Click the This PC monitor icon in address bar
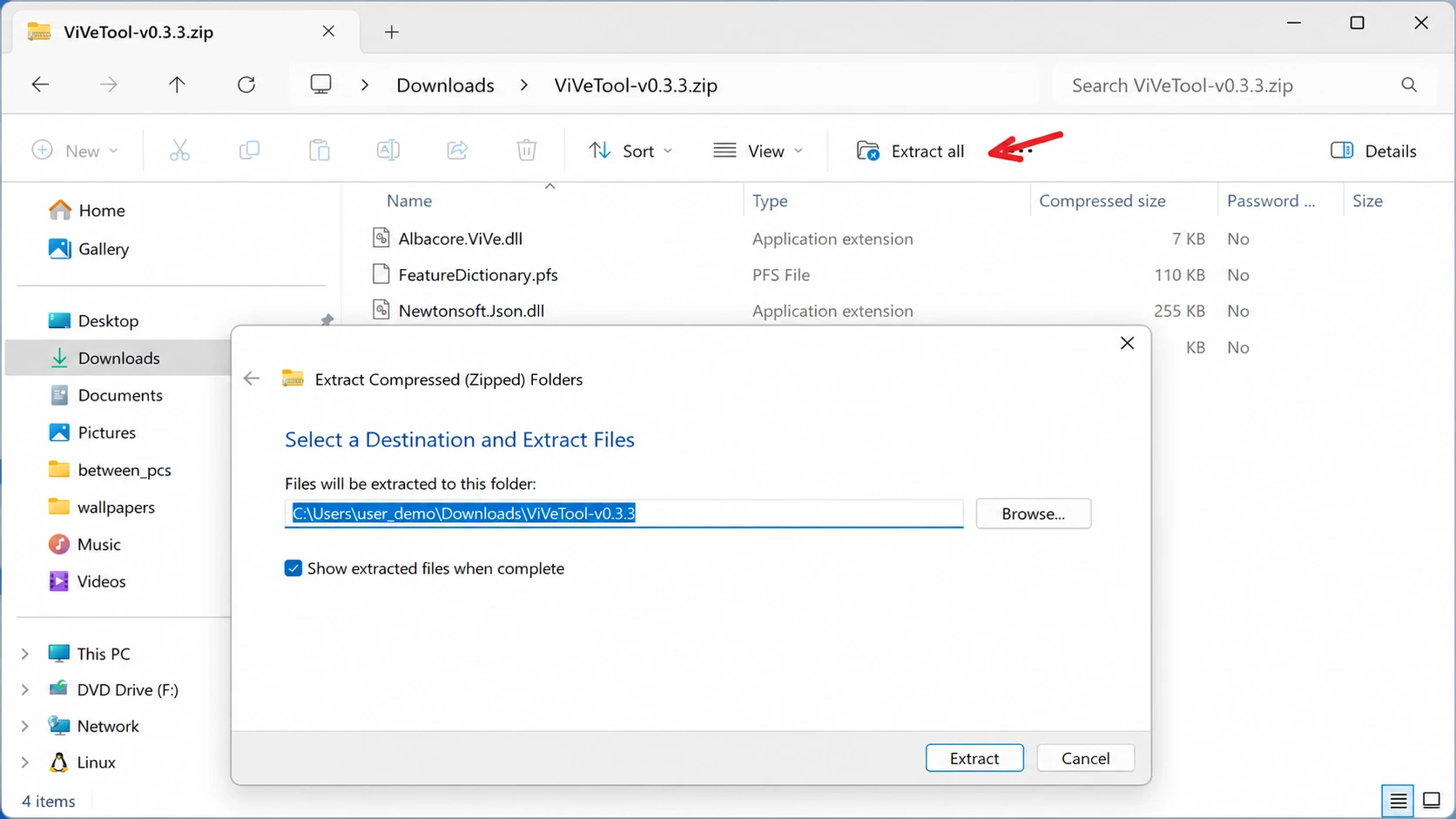The height and width of the screenshot is (819, 1456). pyautogui.click(x=321, y=84)
